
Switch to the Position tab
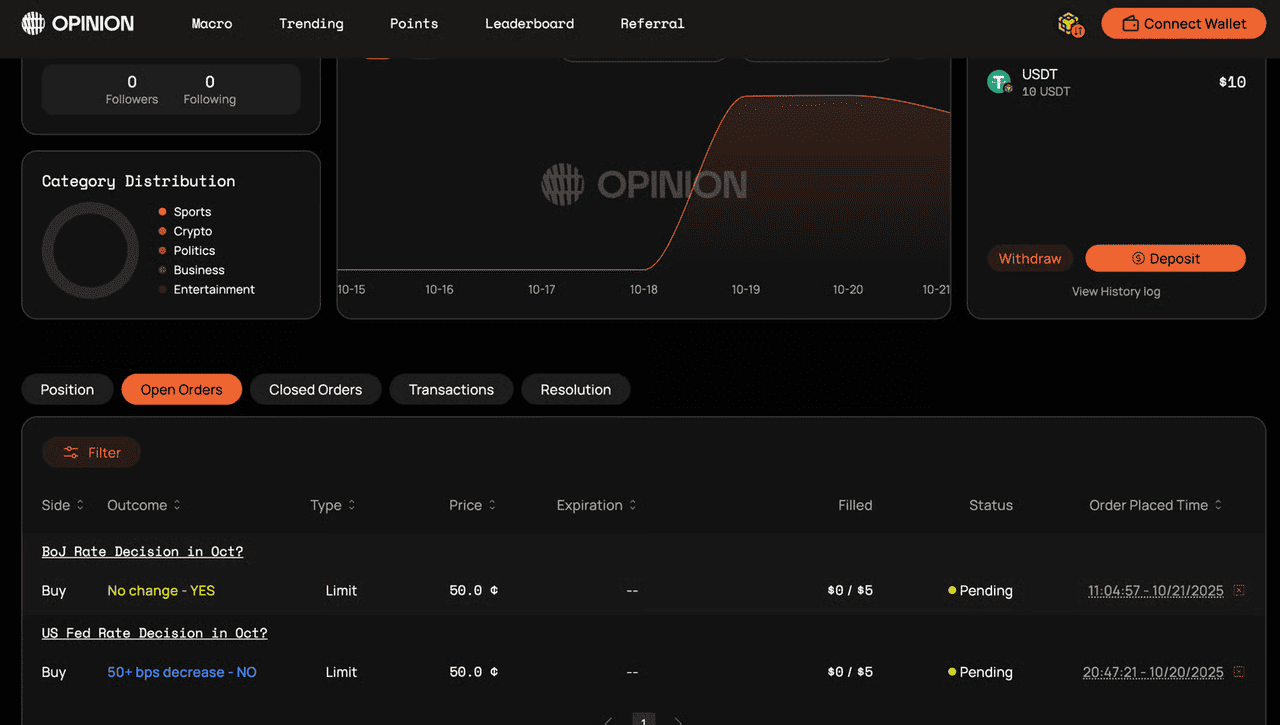click(67, 389)
